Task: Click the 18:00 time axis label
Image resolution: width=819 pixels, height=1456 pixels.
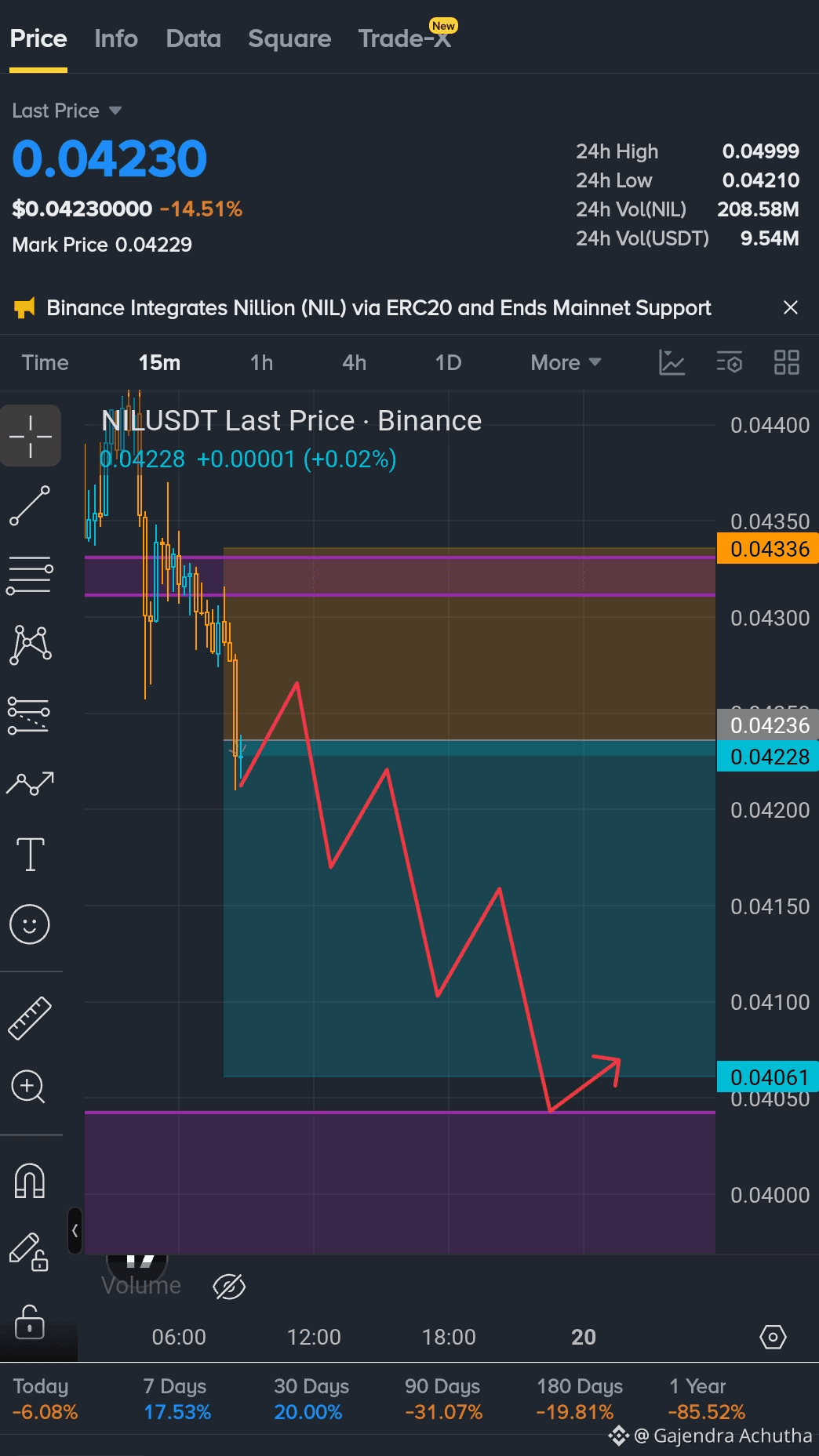Action: point(449,1337)
